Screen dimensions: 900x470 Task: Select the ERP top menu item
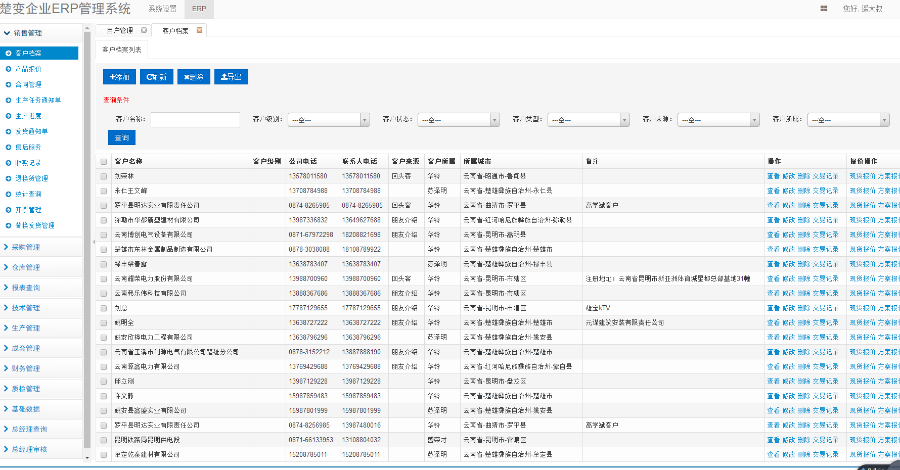199,9
